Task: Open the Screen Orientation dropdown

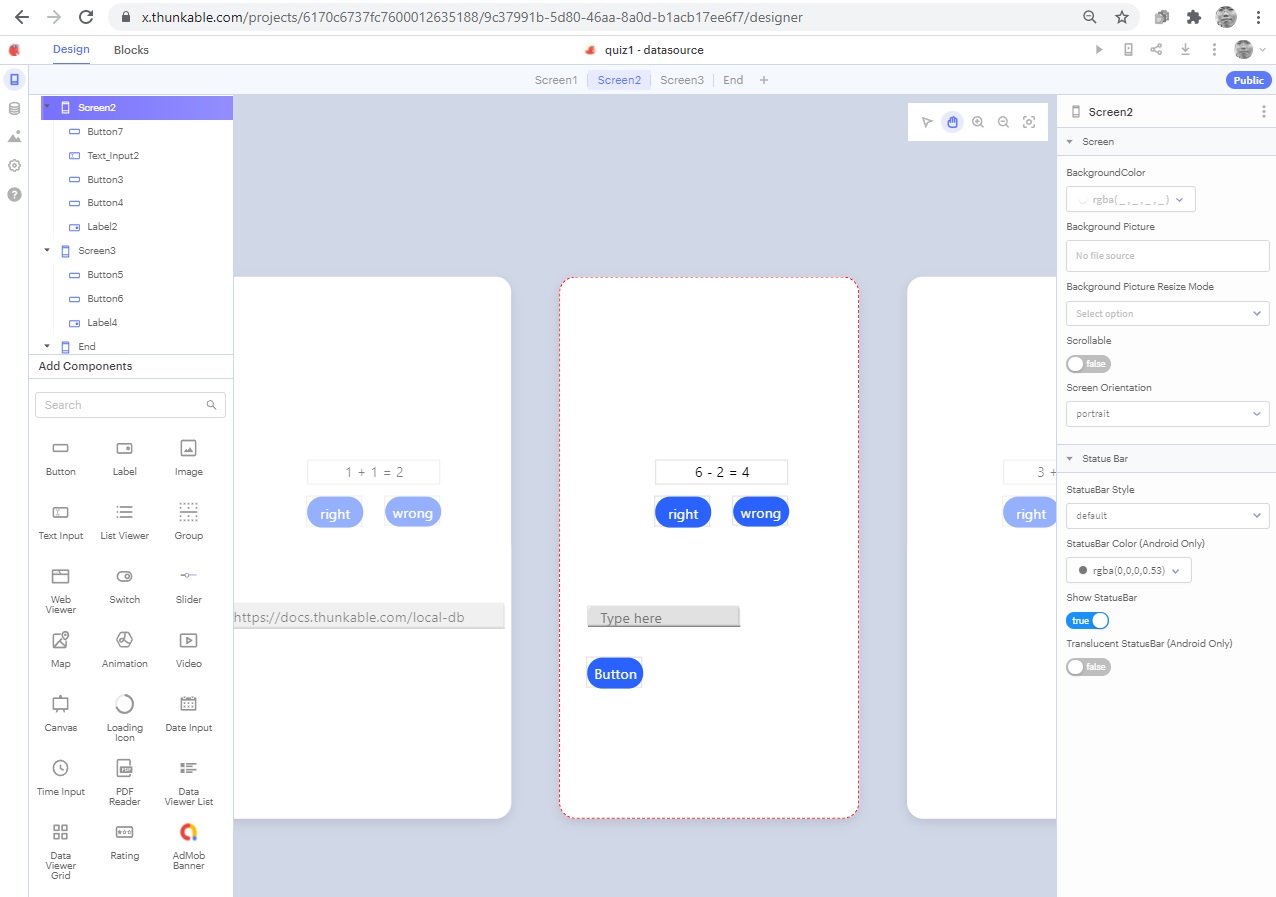Action: pos(1167,414)
